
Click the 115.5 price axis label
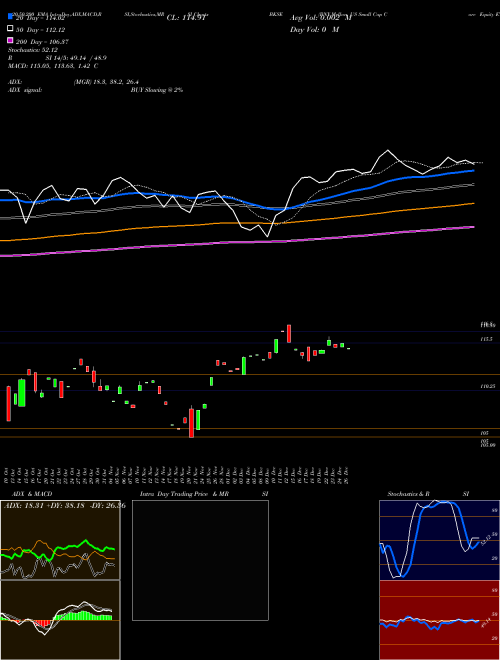[487, 339]
